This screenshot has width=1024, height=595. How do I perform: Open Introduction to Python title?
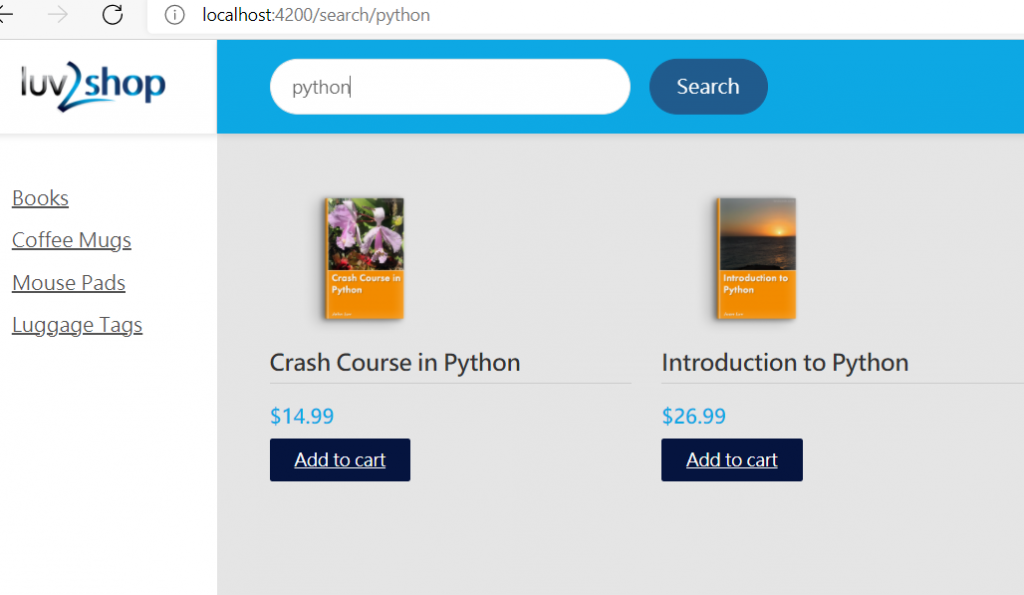785,362
